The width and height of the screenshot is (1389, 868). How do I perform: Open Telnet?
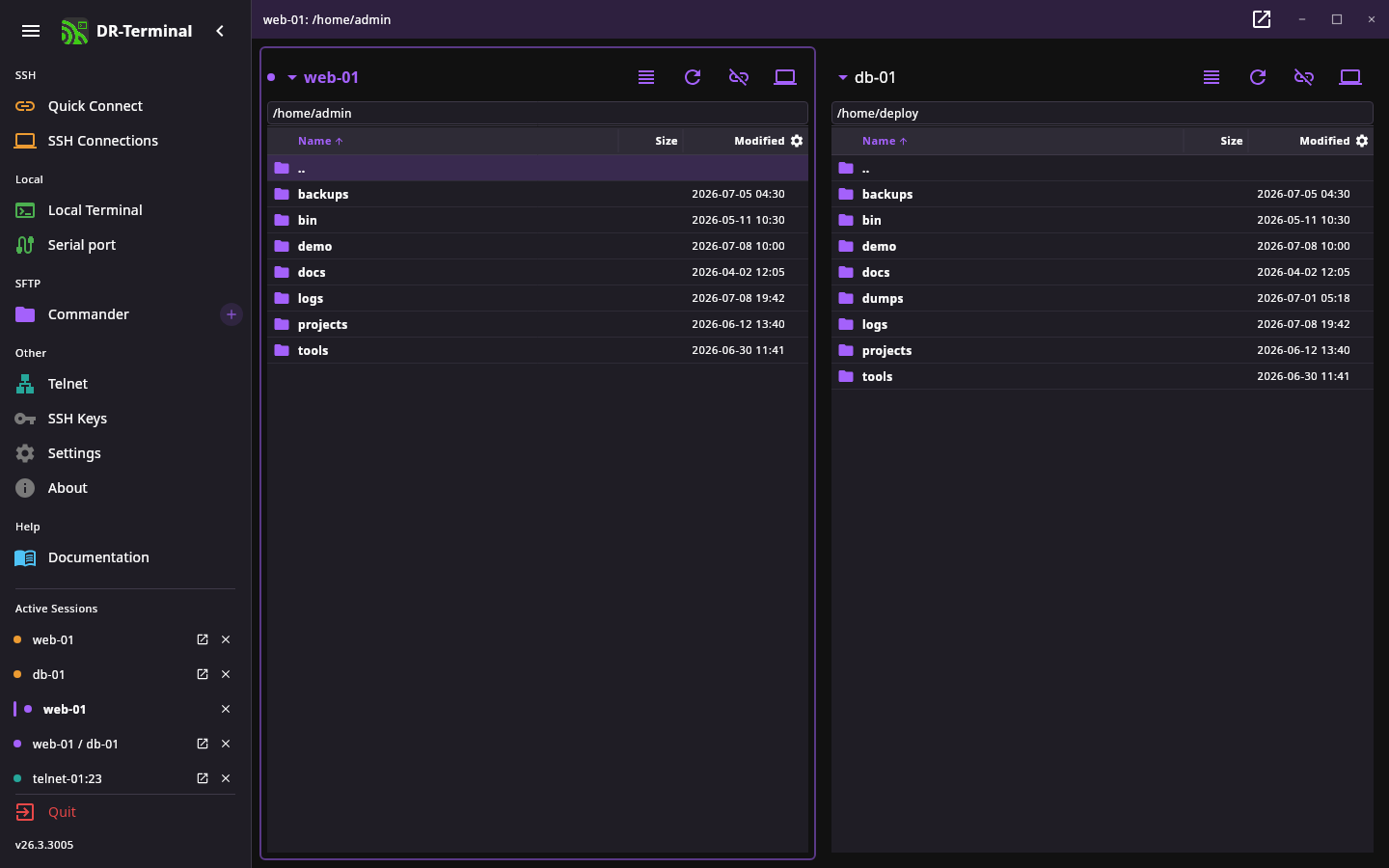(125, 384)
